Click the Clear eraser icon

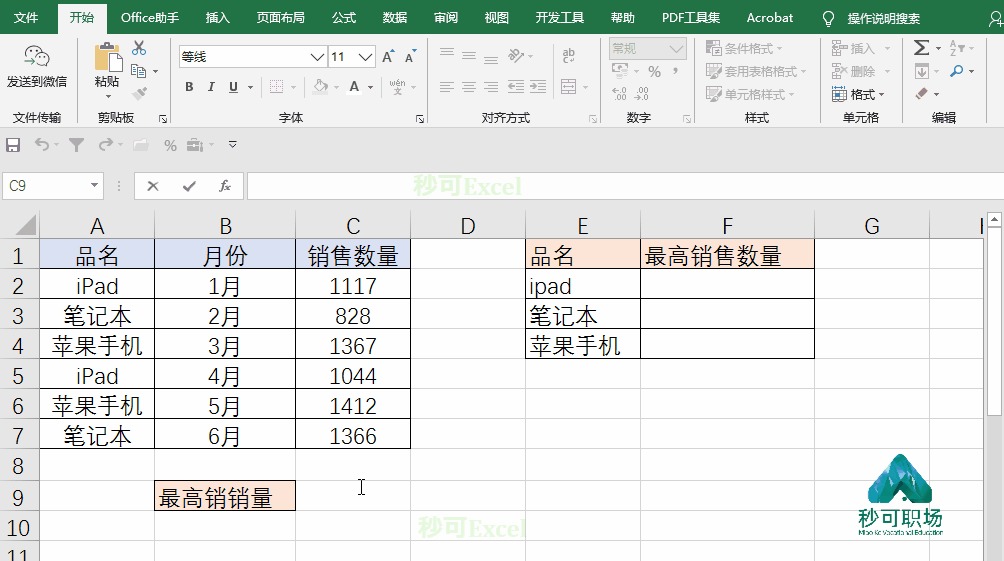(x=921, y=94)
